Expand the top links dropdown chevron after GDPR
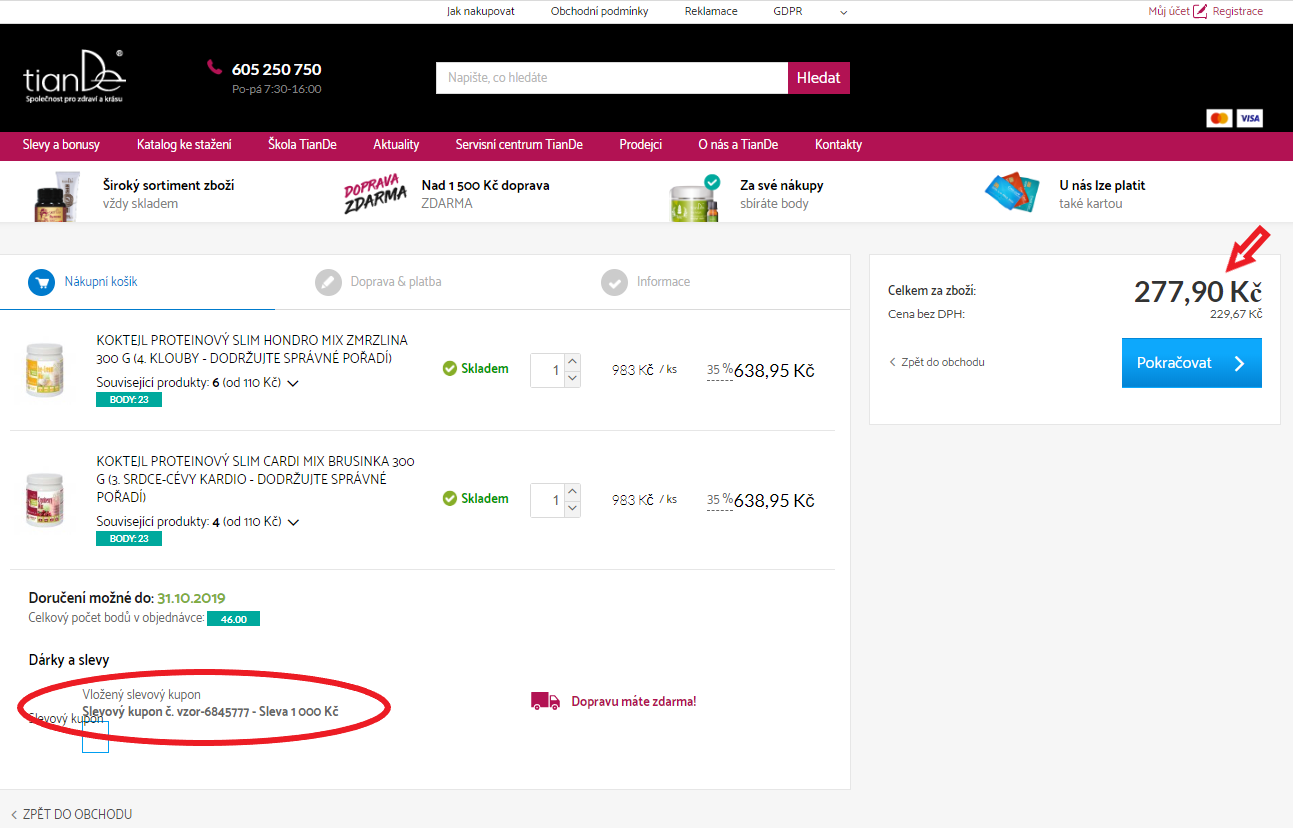This screenshot has width=1293, height=828. pos(843,12)
